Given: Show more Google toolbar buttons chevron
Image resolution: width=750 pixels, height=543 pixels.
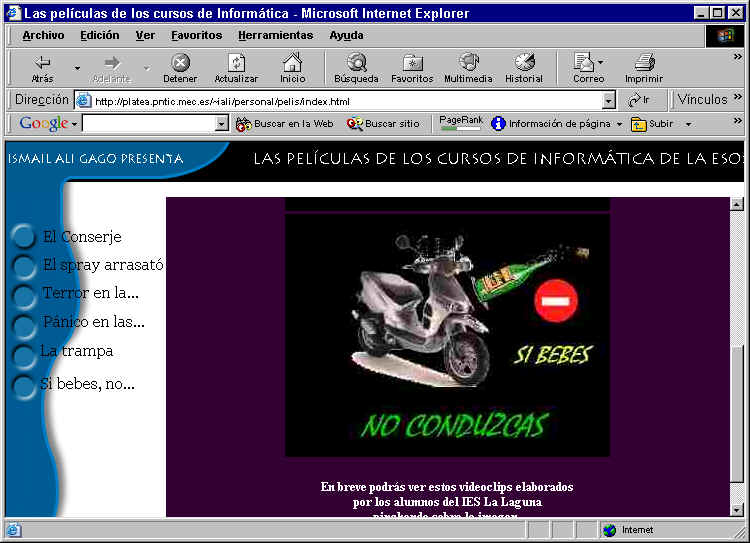Looking at the screenshot, I should pos(738,121).
